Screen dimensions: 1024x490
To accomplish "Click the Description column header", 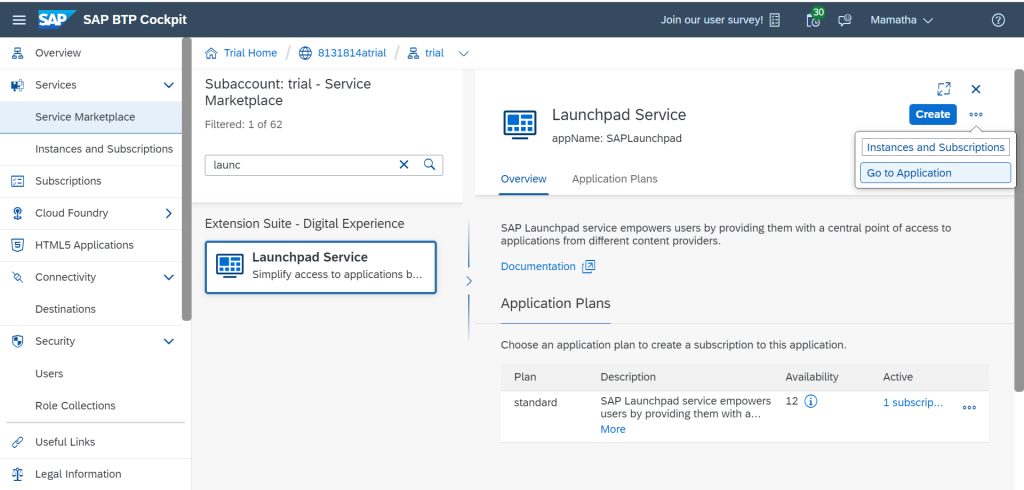I will click(628, 377).
